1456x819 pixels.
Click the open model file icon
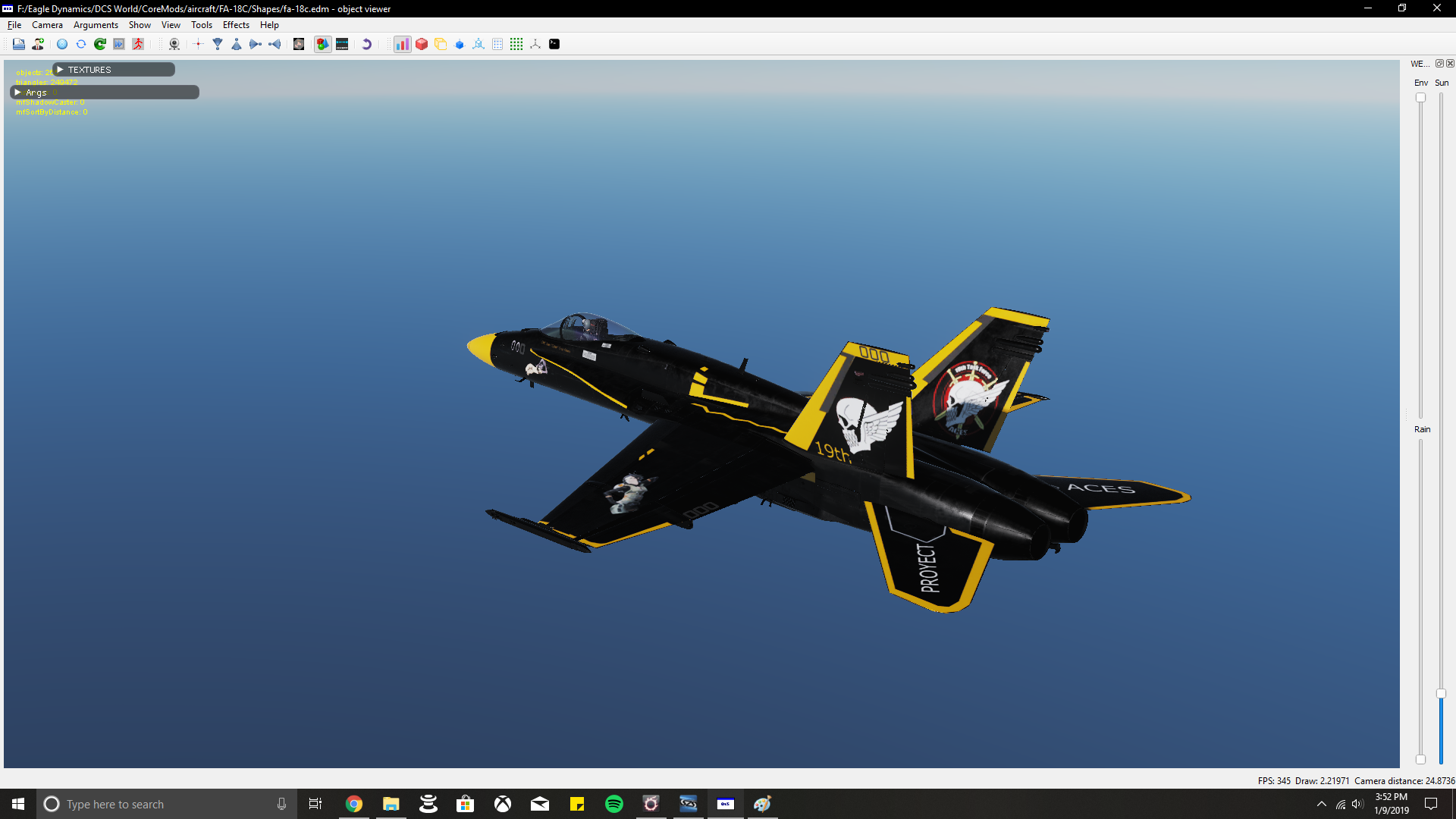click(x=19, y=44)
